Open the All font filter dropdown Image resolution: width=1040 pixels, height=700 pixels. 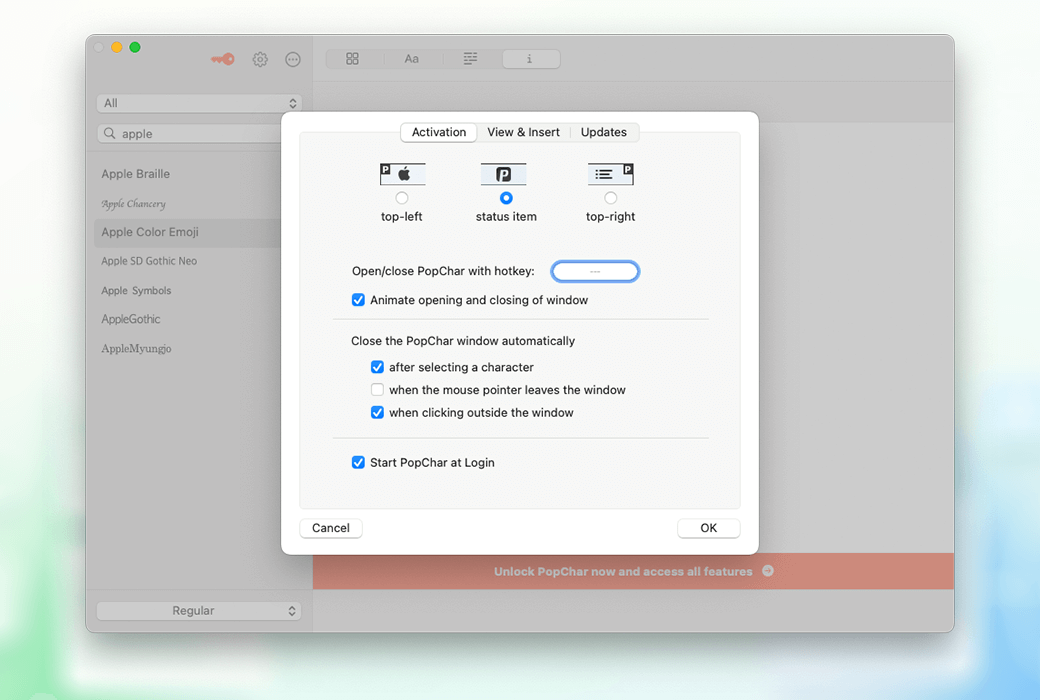pos(200,103)
